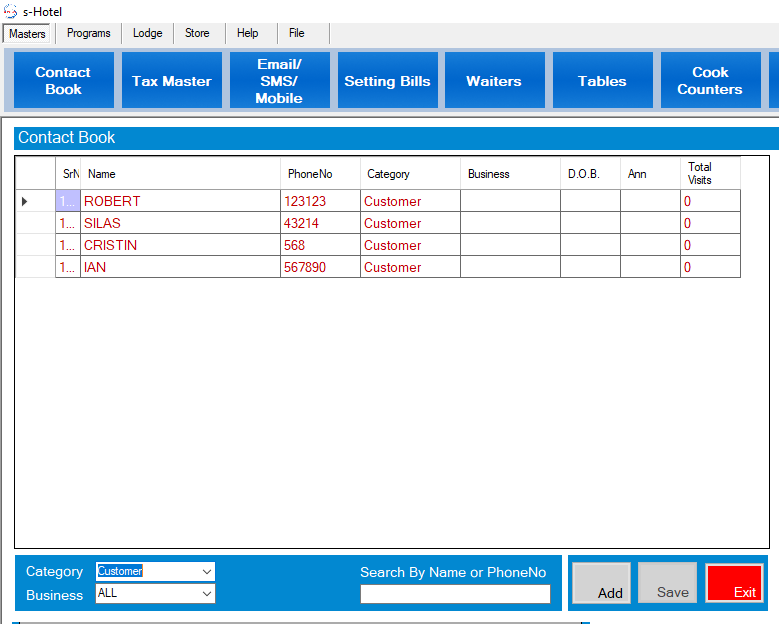Click the red Exit button
The image size is (779, 624).
pos(734,583)
